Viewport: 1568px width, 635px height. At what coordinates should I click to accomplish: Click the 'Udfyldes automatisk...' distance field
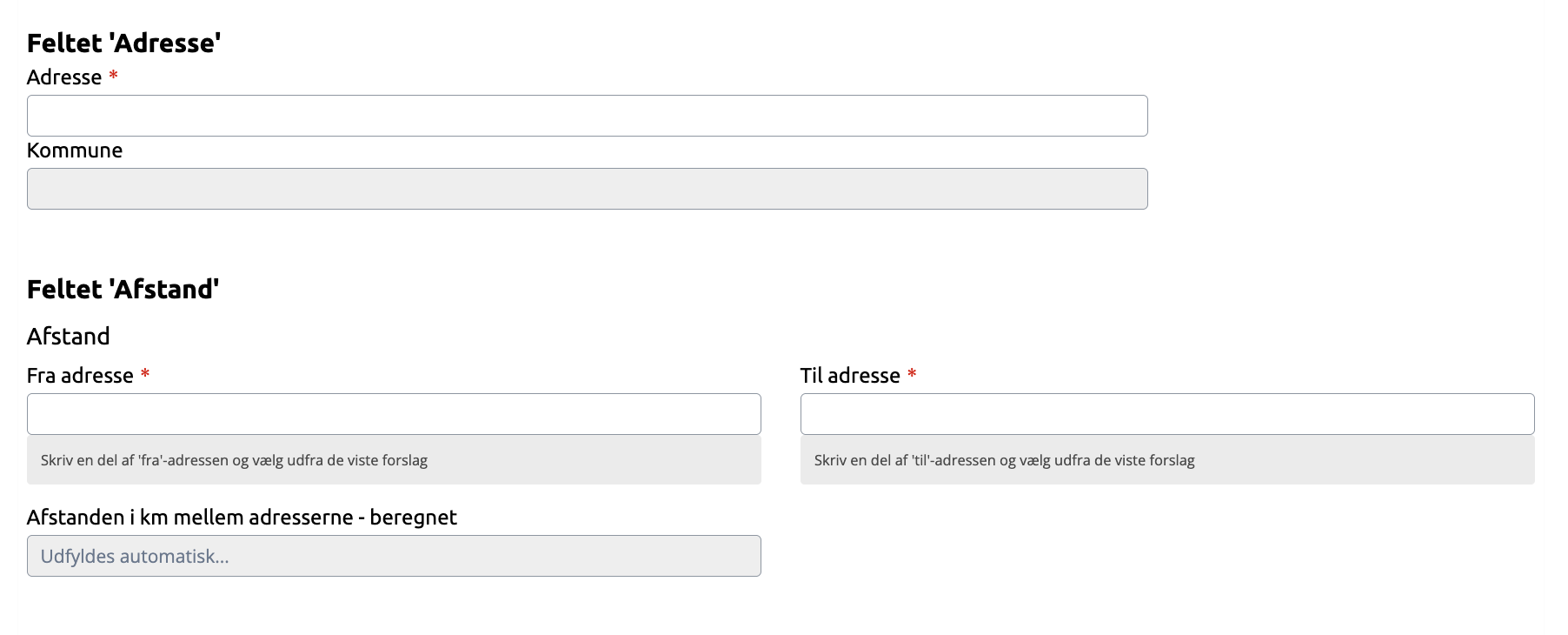tap(394, 556)
